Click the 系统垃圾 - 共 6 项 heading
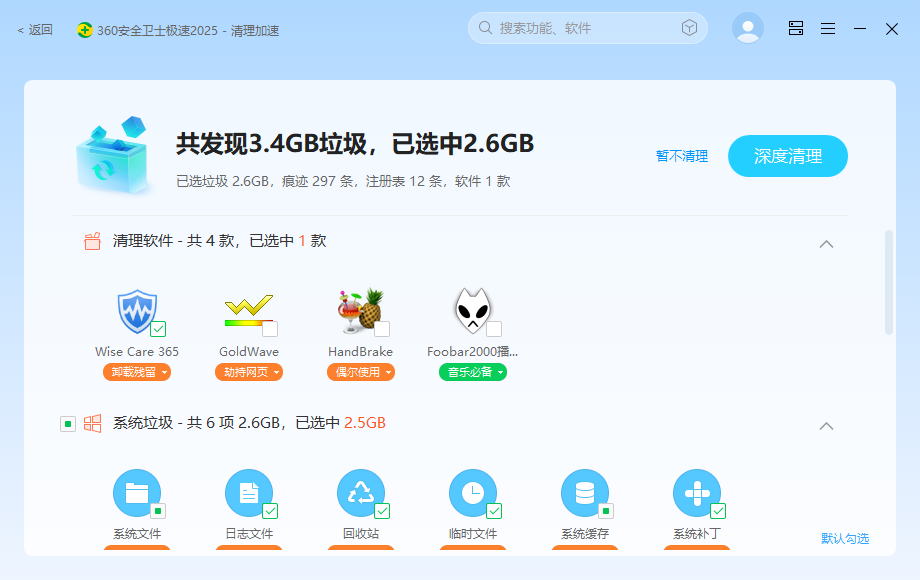This screenshot has width=920, height=580. pyautogui.click(x=249, y=423)
